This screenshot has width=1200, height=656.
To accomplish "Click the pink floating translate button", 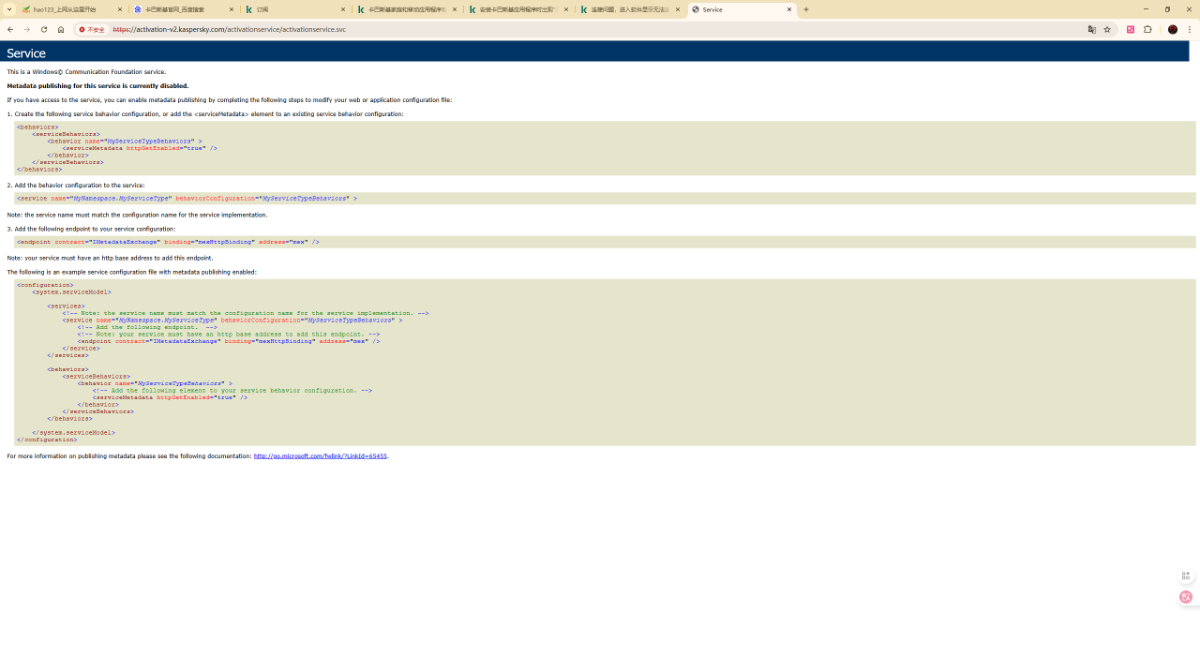I will (1186, 597).
